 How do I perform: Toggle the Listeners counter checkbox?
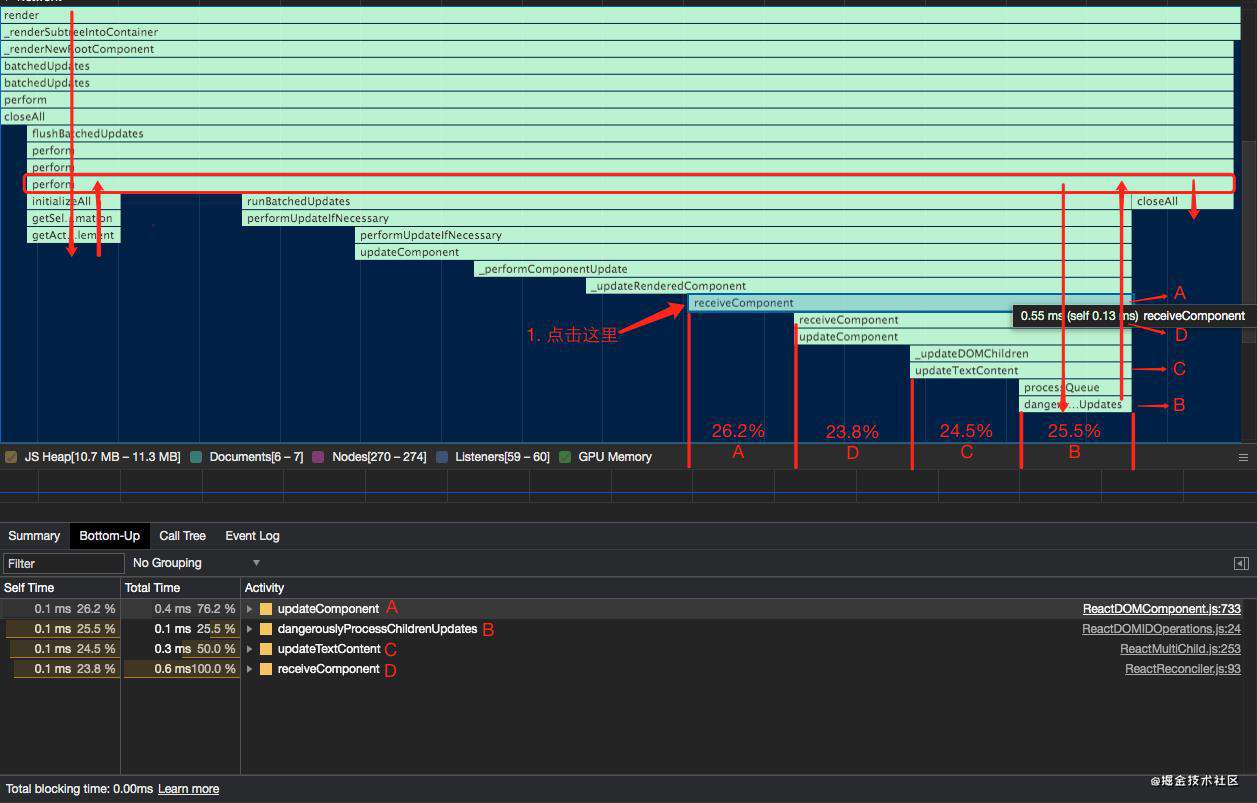point(442,457)
